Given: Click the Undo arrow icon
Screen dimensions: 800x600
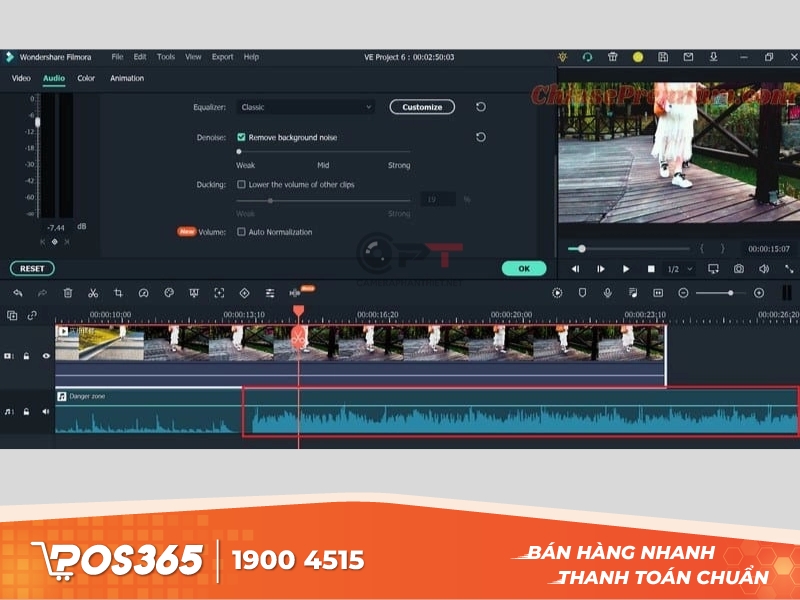Looking at the screenshot, I should [x=18, y=293].
